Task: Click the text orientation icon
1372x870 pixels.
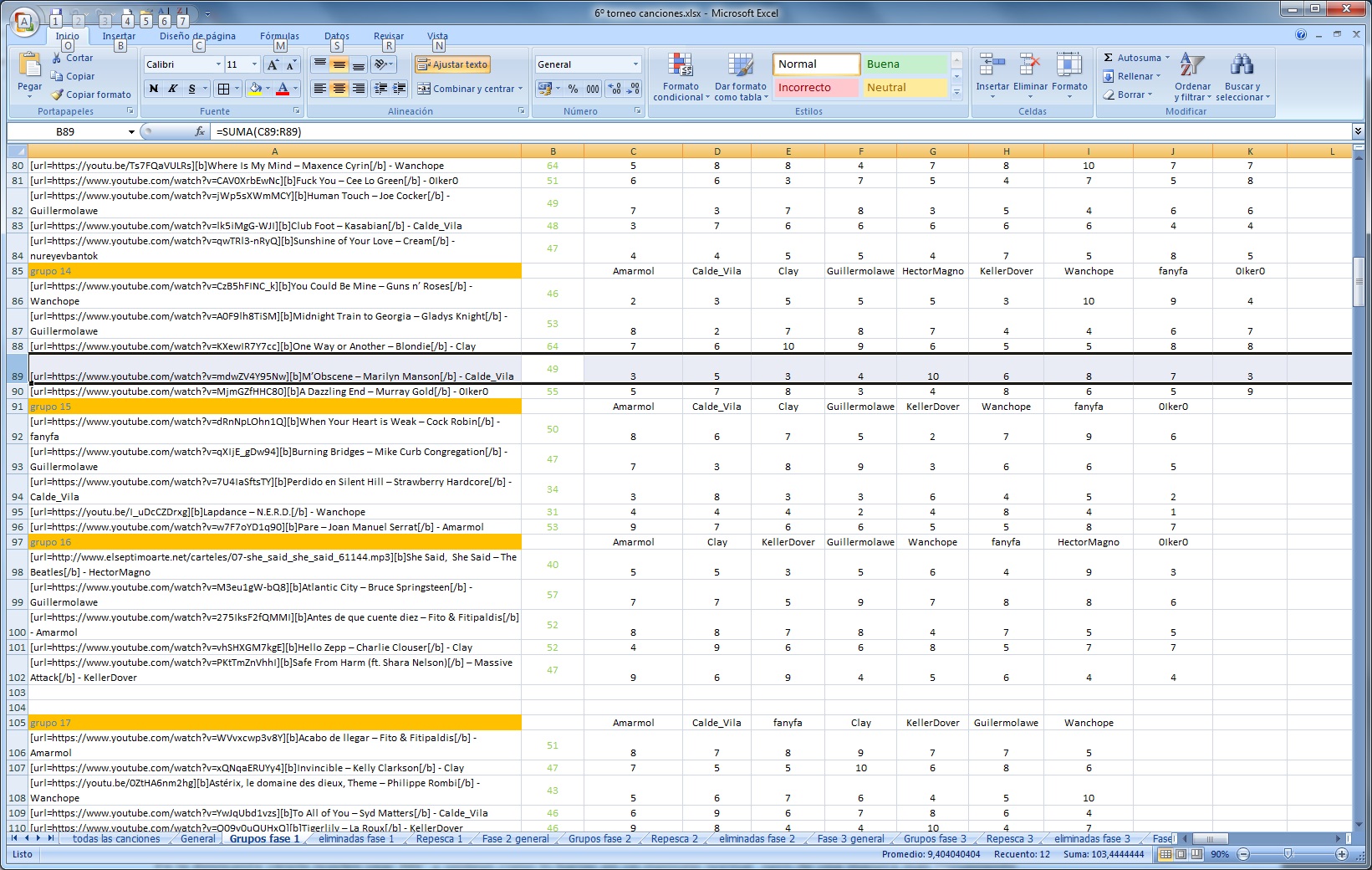Action: (384, 64)
